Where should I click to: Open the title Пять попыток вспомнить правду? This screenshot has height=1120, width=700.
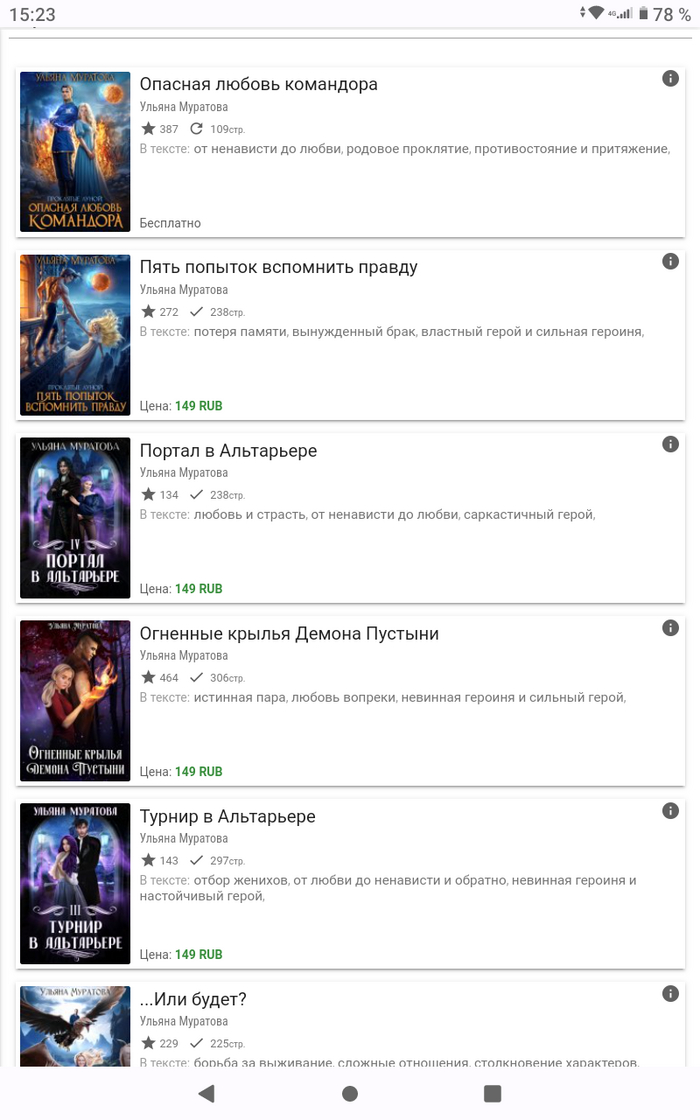coord(279,267)
